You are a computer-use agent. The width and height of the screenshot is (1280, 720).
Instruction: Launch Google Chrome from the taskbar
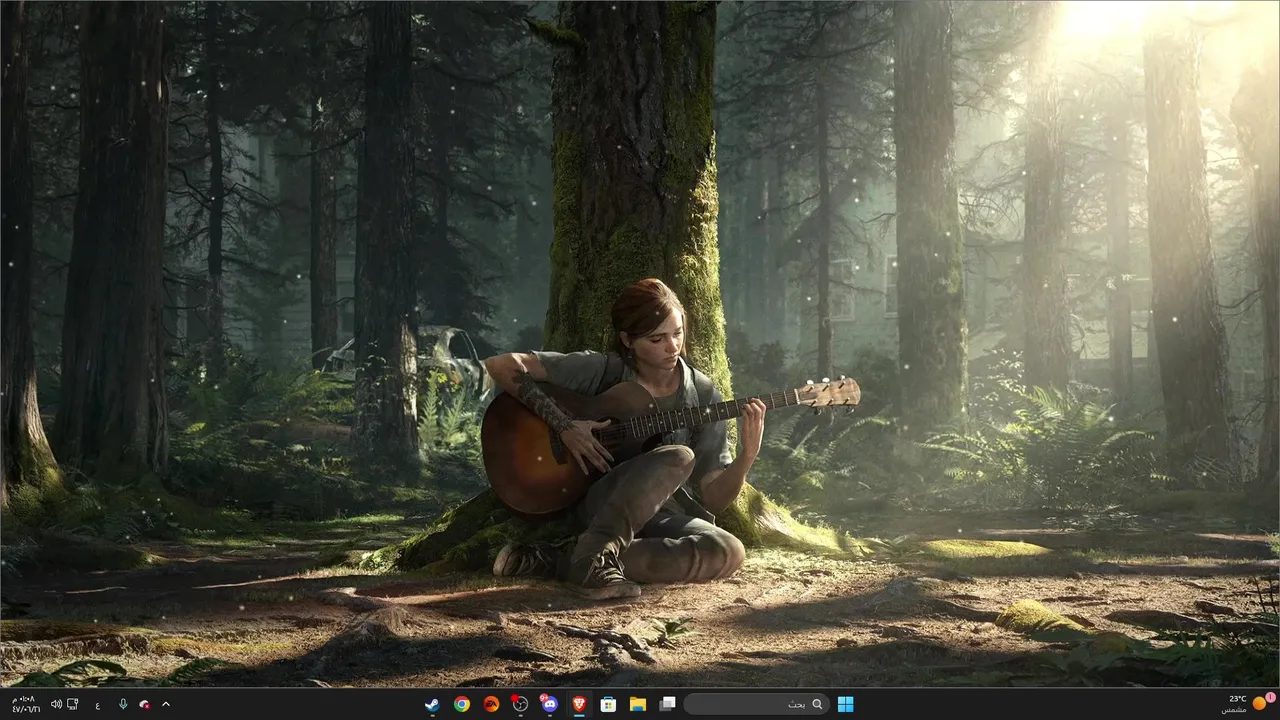point(461,704)
